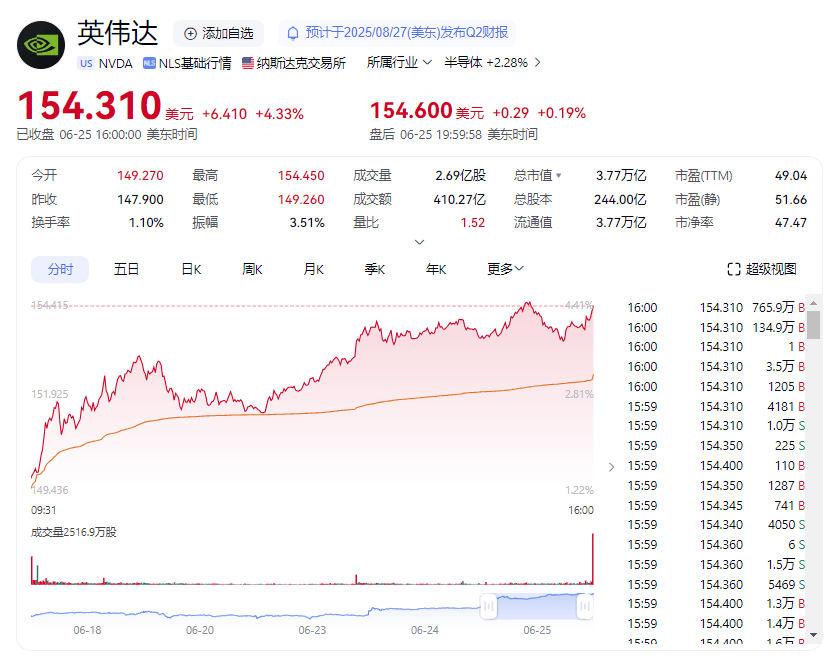
Task: Click 添加自选 button
Action: tap(218, 33)
